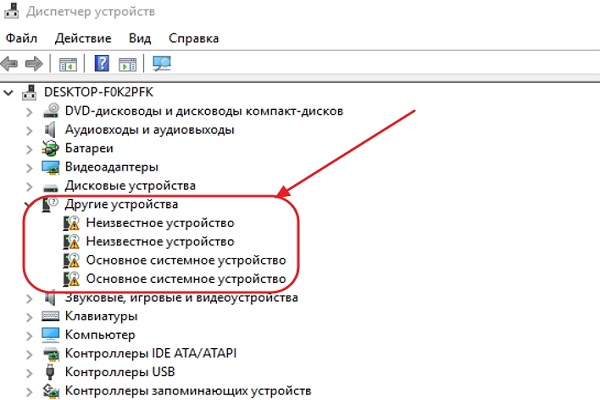Image resolution: width=600 pixels, height=400 pixels.
Task: Click the first Неизвестное устройство warning icon
Action: click(x=71, y=223)
